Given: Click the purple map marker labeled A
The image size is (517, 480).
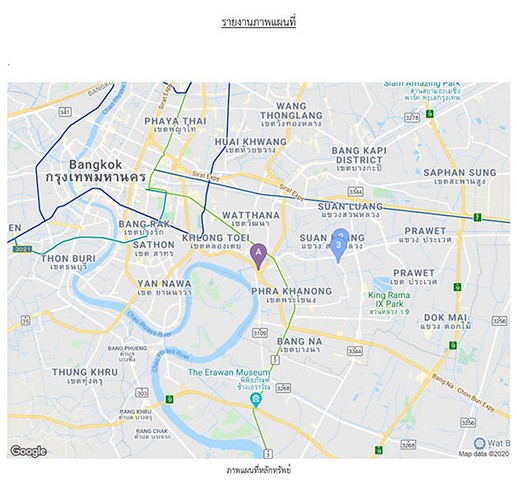Looking at the screenshot, I should pyautogui.click(x=258, y=256).
